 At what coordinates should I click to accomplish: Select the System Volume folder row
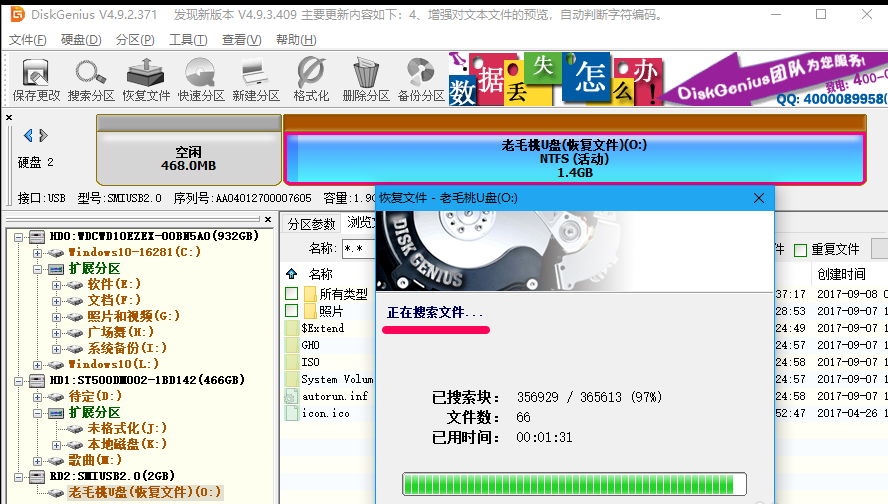(329, 379)
